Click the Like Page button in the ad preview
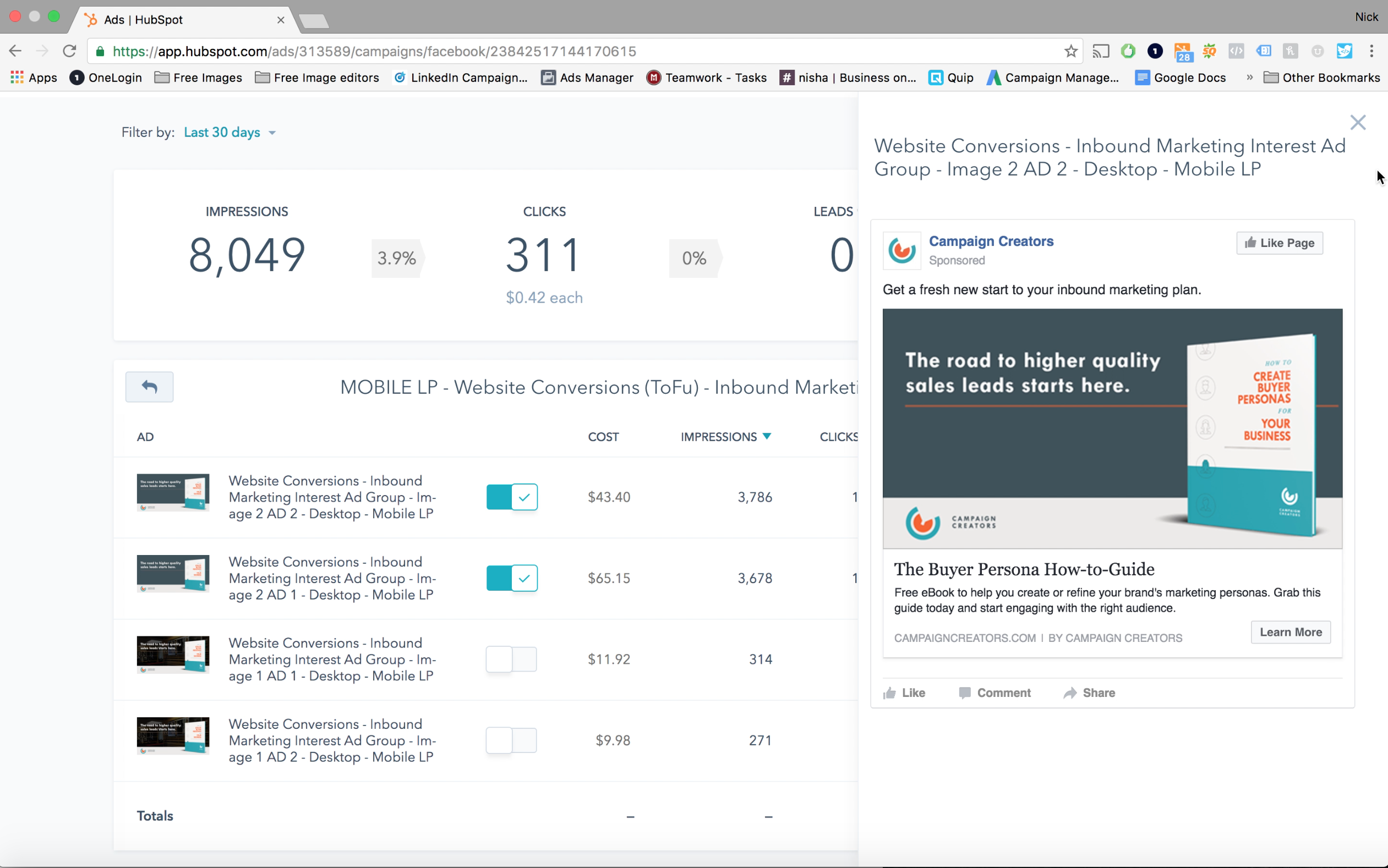The width and height of the screenshot is (1388, 868). (x=1279, y=243)
